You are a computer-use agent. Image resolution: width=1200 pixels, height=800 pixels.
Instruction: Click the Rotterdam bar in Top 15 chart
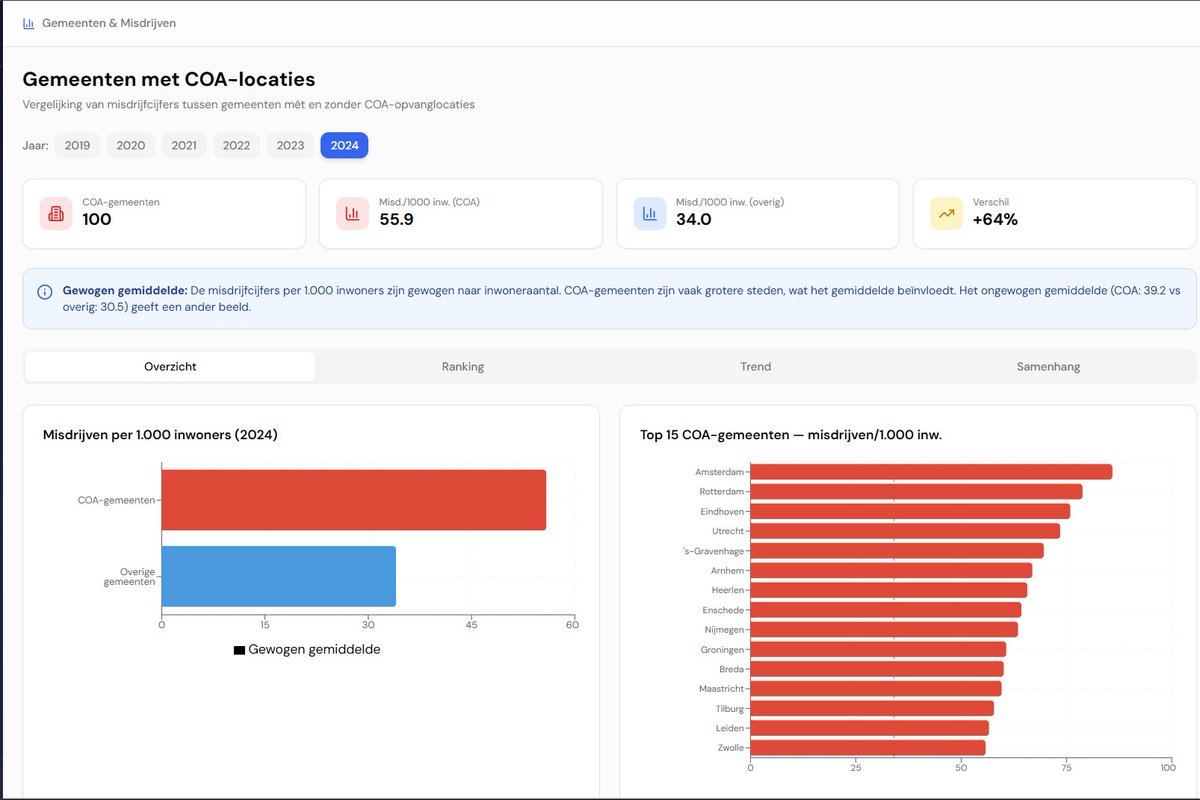point(916,492)
